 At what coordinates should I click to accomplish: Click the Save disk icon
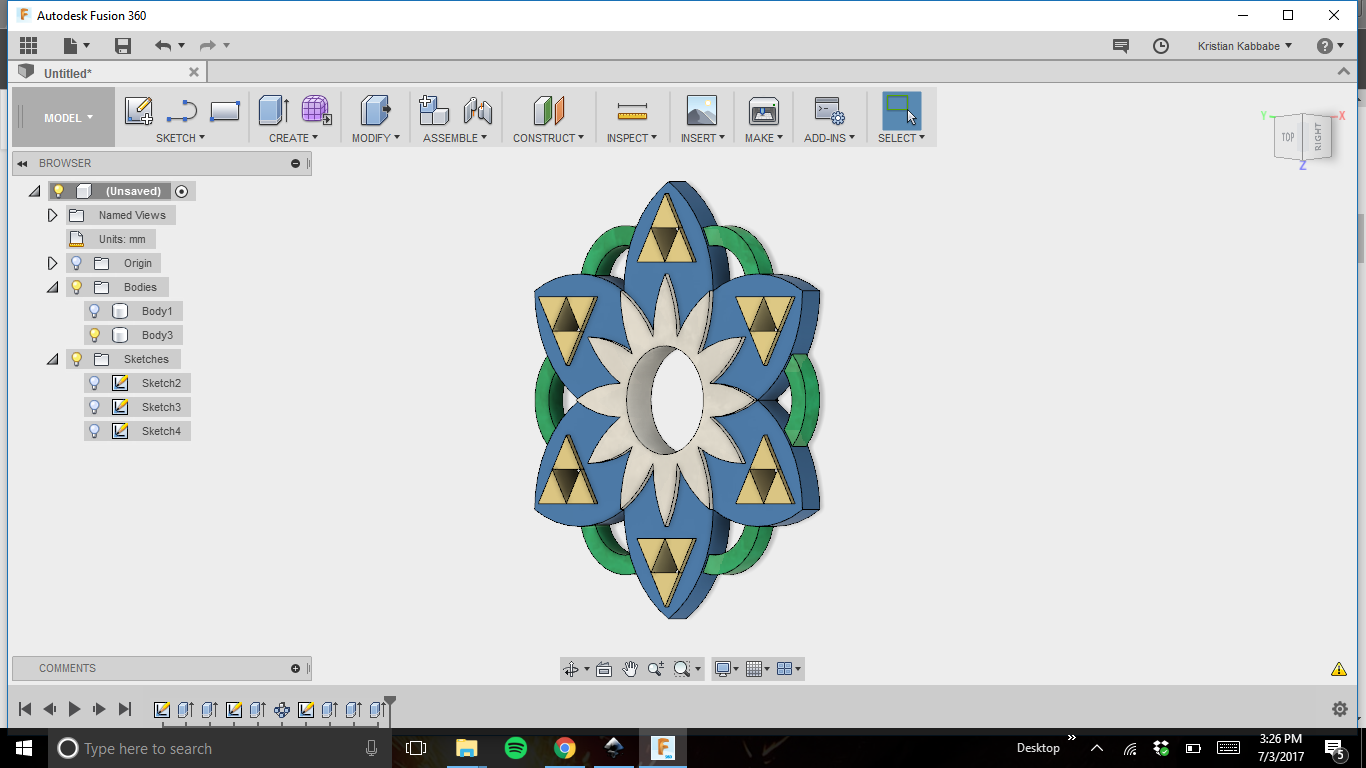coord(123,46)
